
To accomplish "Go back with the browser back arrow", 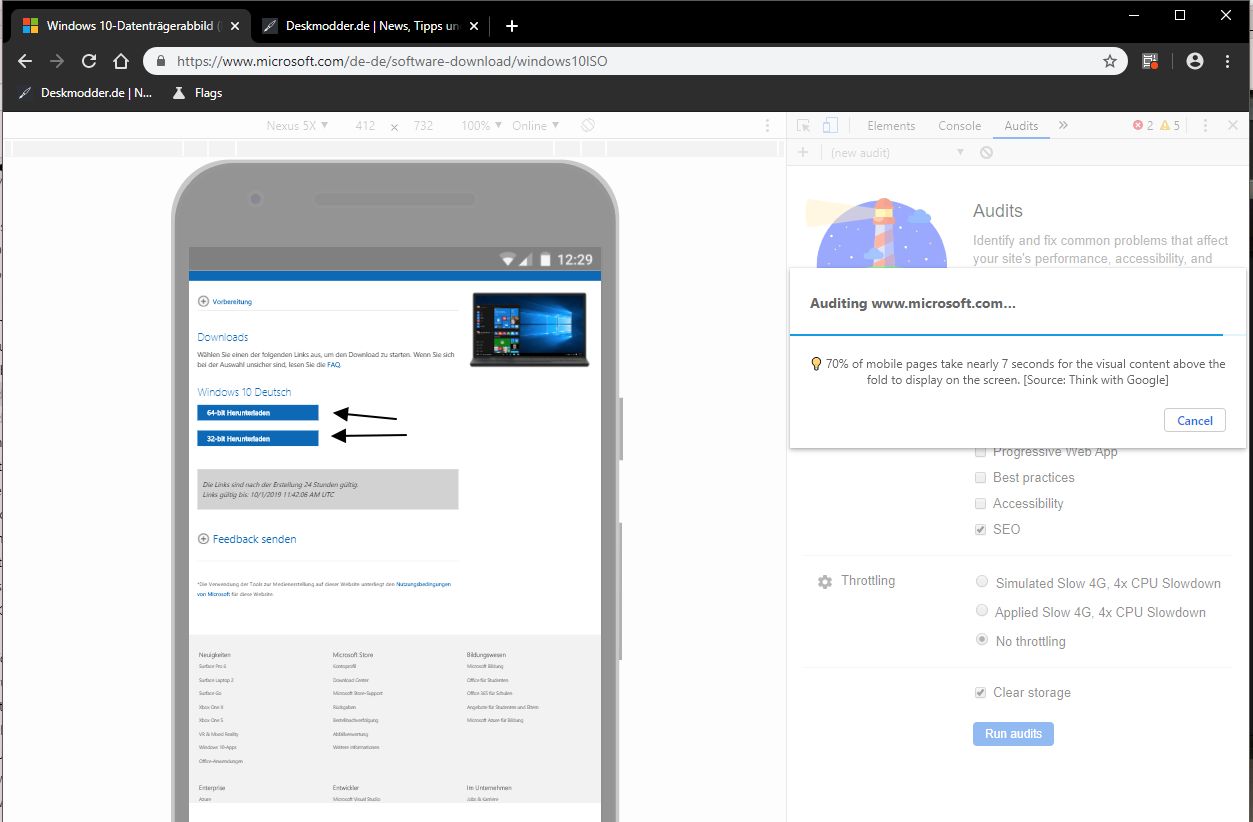I will coord(25,61).
